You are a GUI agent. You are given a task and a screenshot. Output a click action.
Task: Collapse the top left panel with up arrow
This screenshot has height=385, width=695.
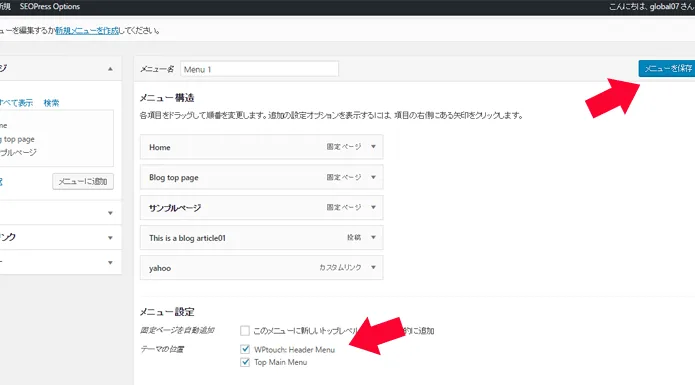pyautogui.click(x=110, y=69)
